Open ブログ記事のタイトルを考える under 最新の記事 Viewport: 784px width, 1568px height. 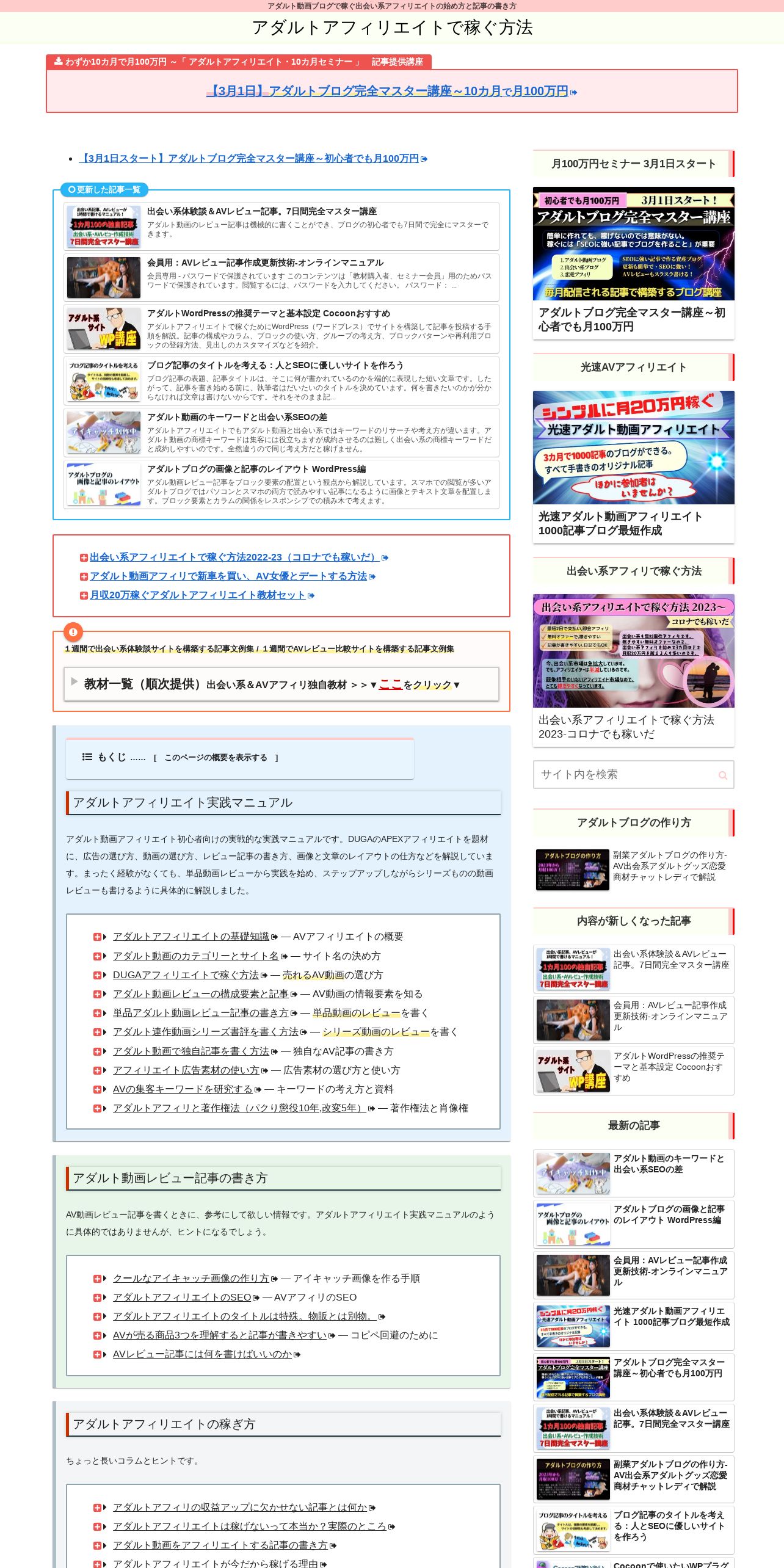click(633, 1530)
